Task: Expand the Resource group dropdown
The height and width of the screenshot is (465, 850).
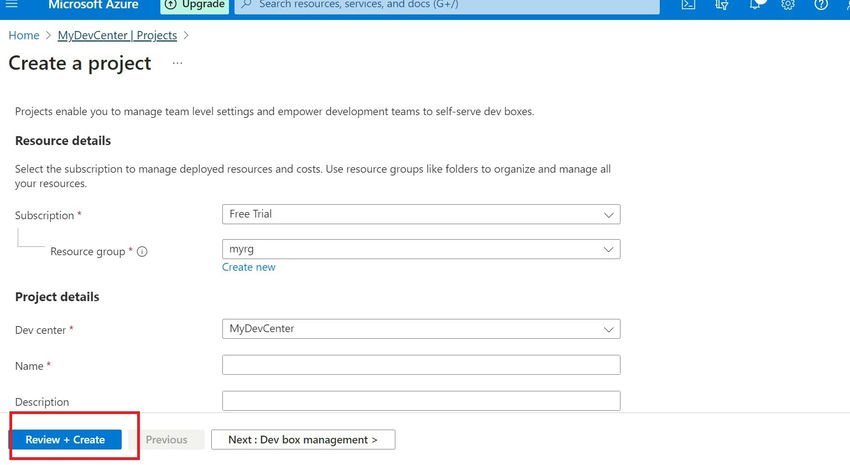Action: pos(421,249)
